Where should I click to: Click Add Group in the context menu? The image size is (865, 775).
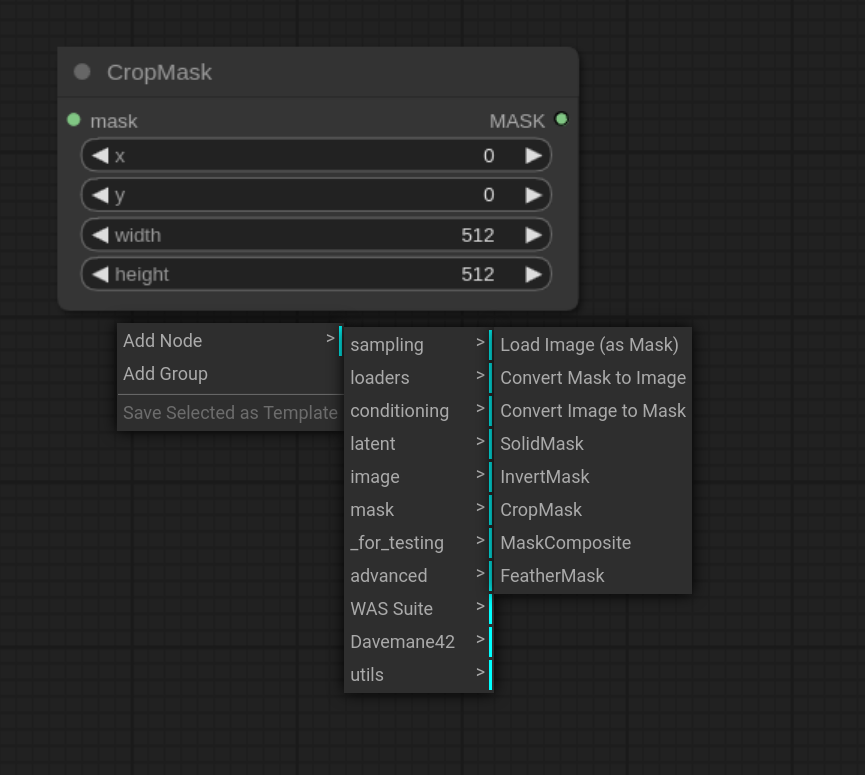165,374
